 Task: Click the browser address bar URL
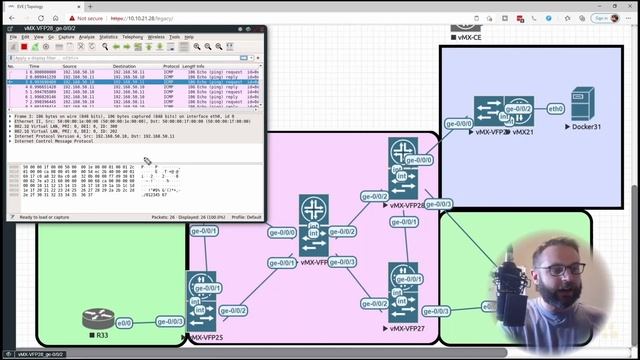[x=142, y=18]
